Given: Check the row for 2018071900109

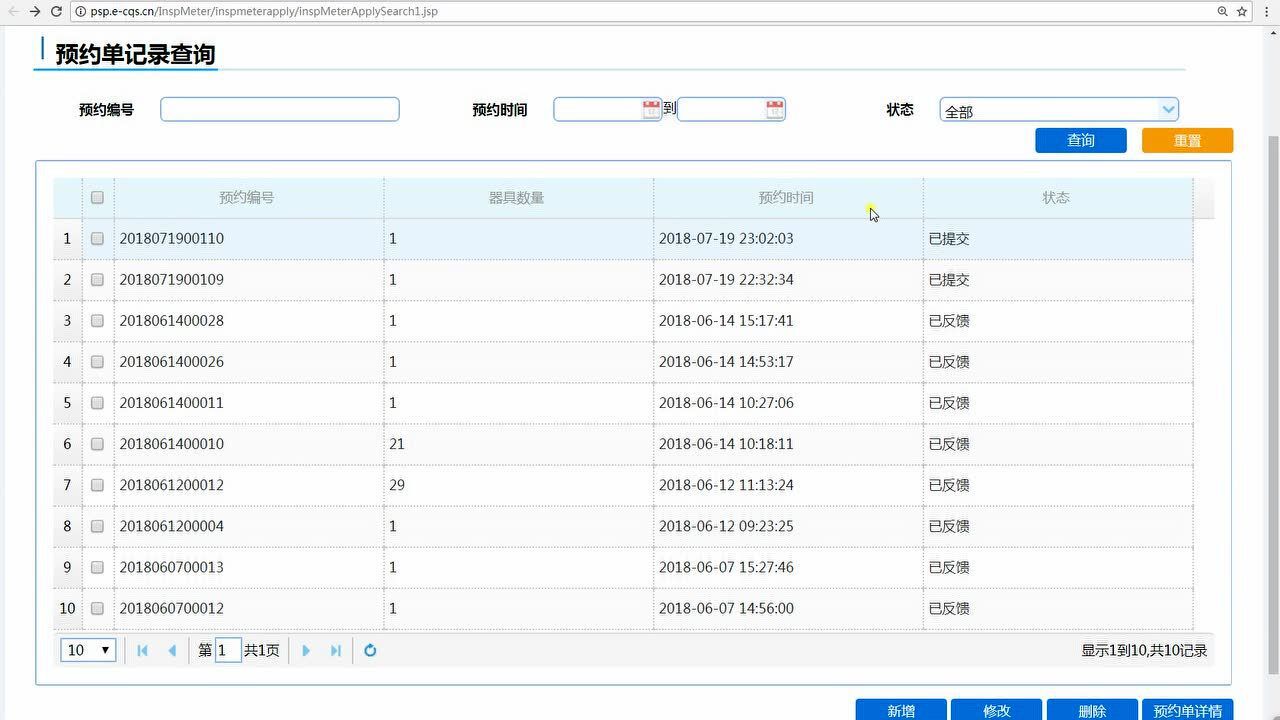Looking at the screenshot, I should click(97, 279).
